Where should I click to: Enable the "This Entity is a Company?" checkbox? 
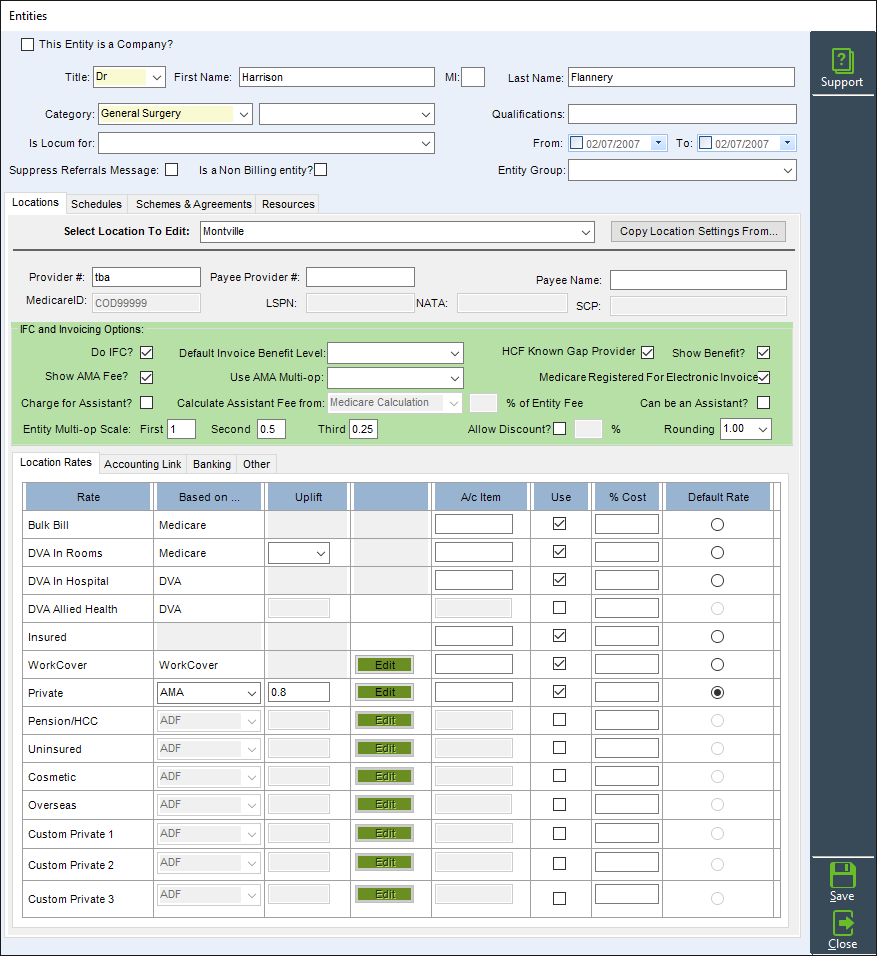pyautogui.click(x=27, y=44)
